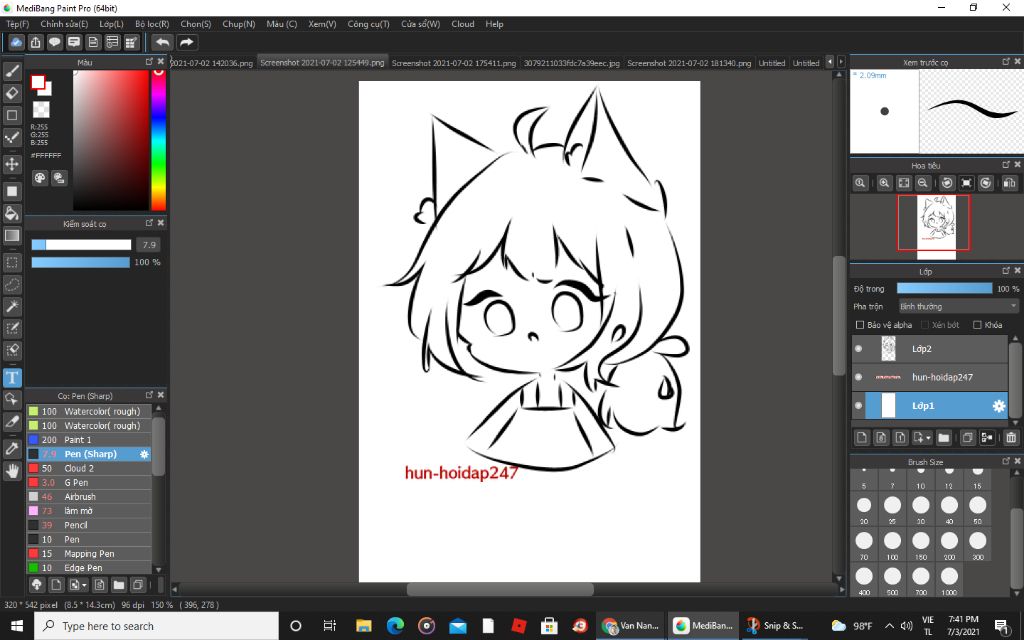Click the canvas horizontal scrollbar
Screen dimensions: 1024x640
click(x=500, y=589)
